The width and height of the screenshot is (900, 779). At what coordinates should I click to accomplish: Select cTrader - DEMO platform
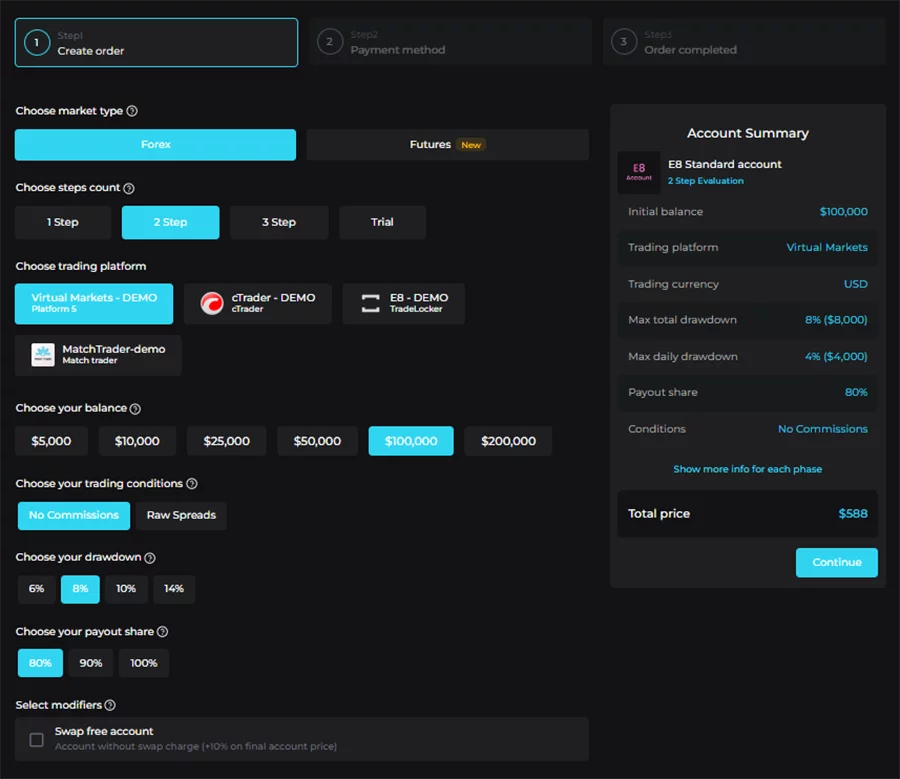[258, 304]
